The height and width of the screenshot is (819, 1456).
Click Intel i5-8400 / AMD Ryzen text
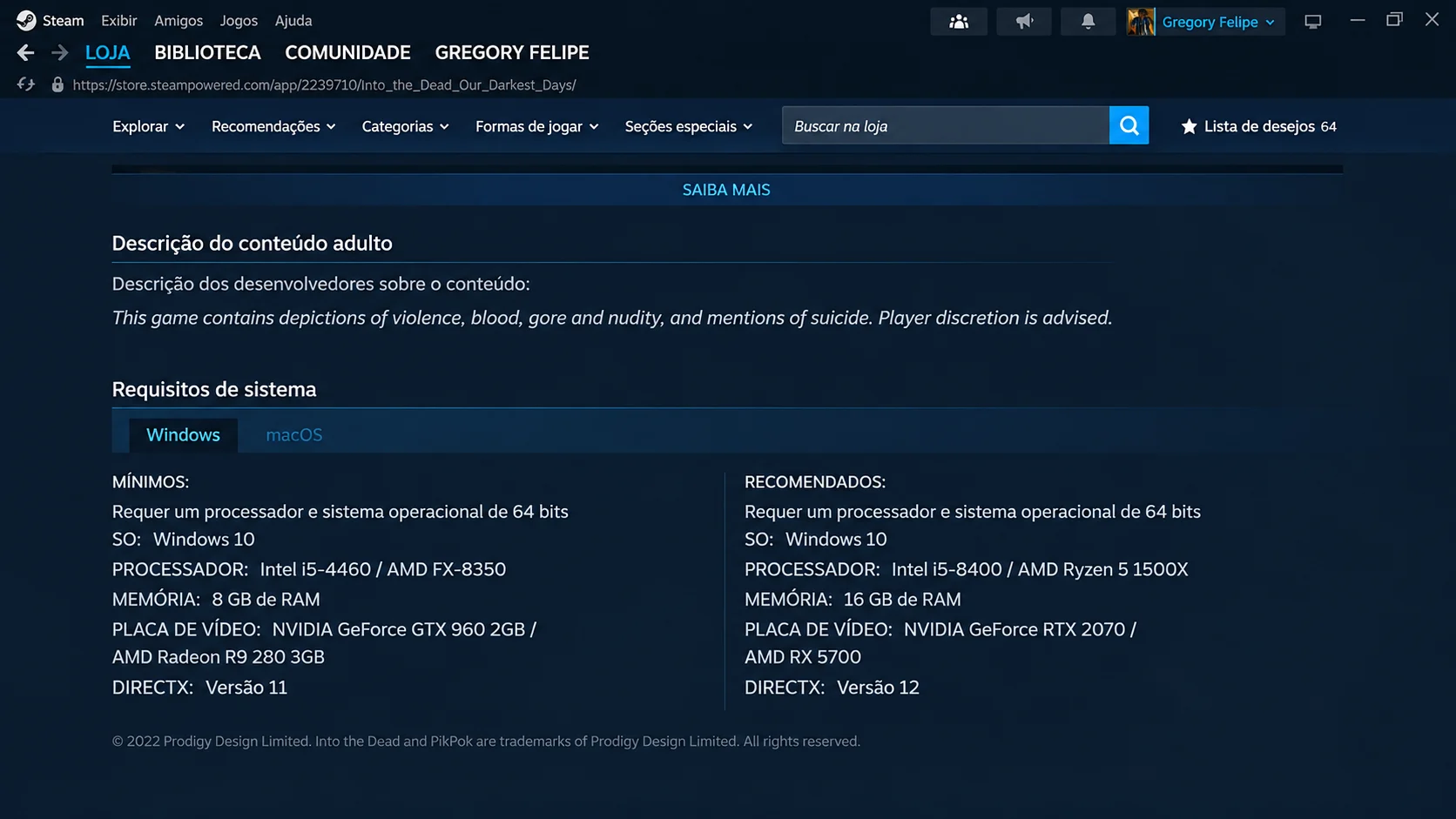(x=1040, y=569)
